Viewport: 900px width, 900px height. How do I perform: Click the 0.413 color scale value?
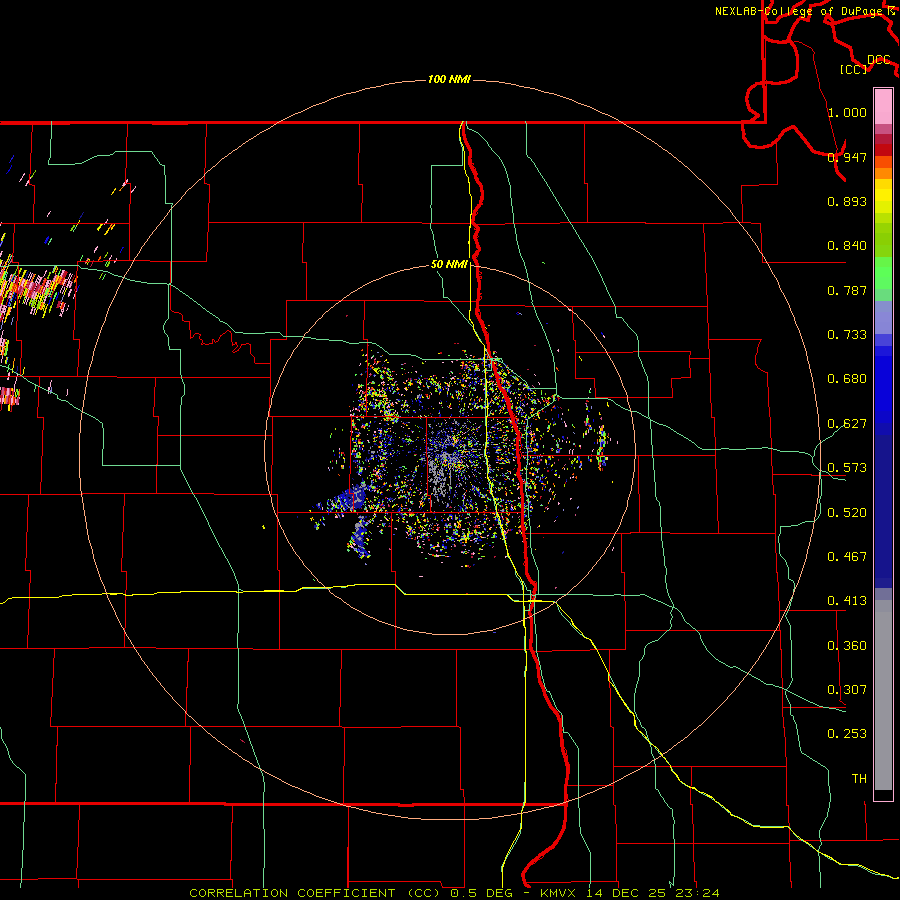pos(847,601)
